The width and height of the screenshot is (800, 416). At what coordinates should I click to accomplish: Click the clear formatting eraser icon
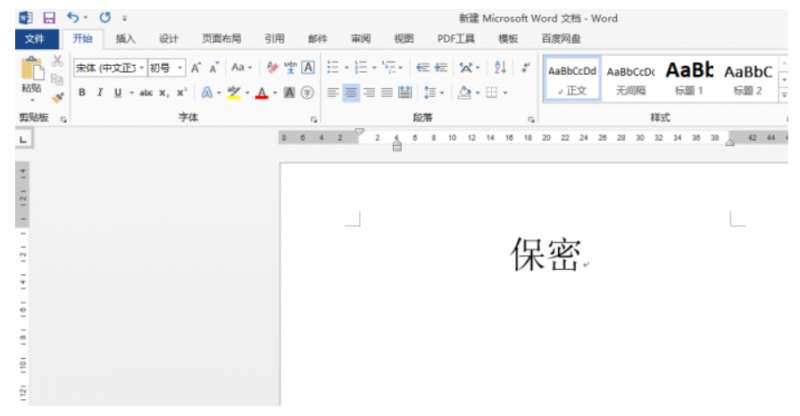271,68
